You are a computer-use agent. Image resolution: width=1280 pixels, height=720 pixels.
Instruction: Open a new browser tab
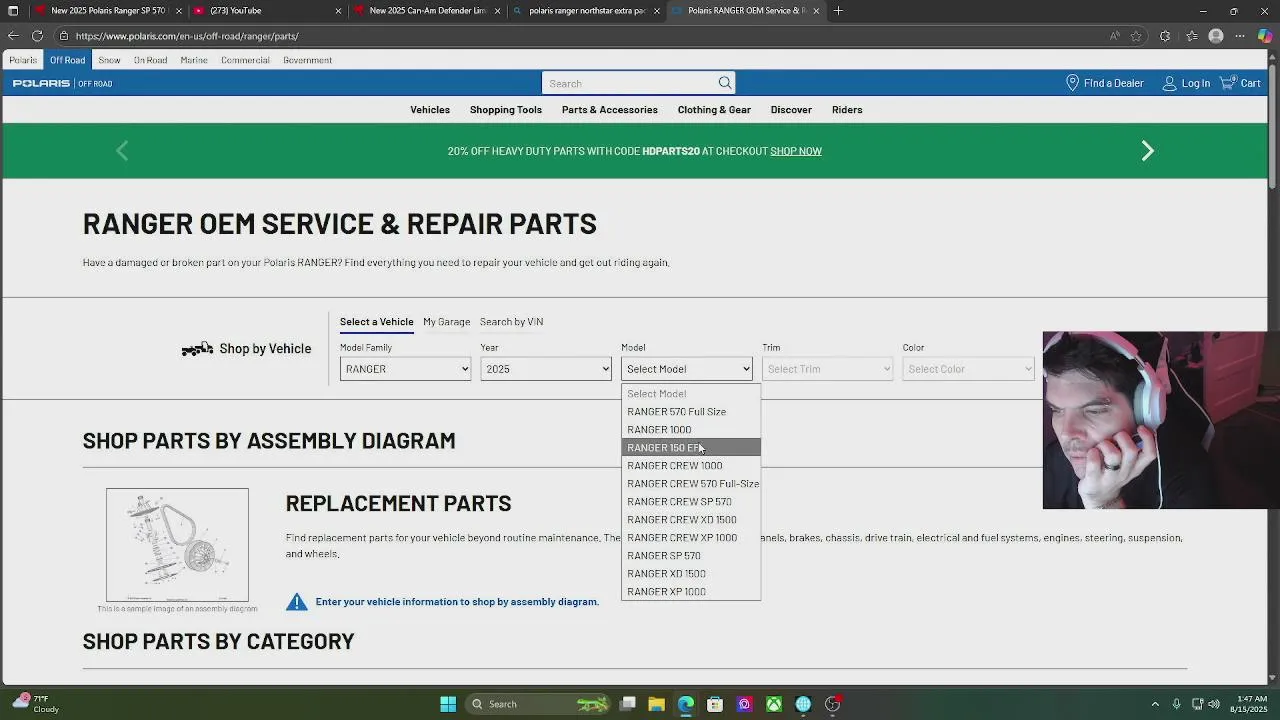tap(838, 11)
